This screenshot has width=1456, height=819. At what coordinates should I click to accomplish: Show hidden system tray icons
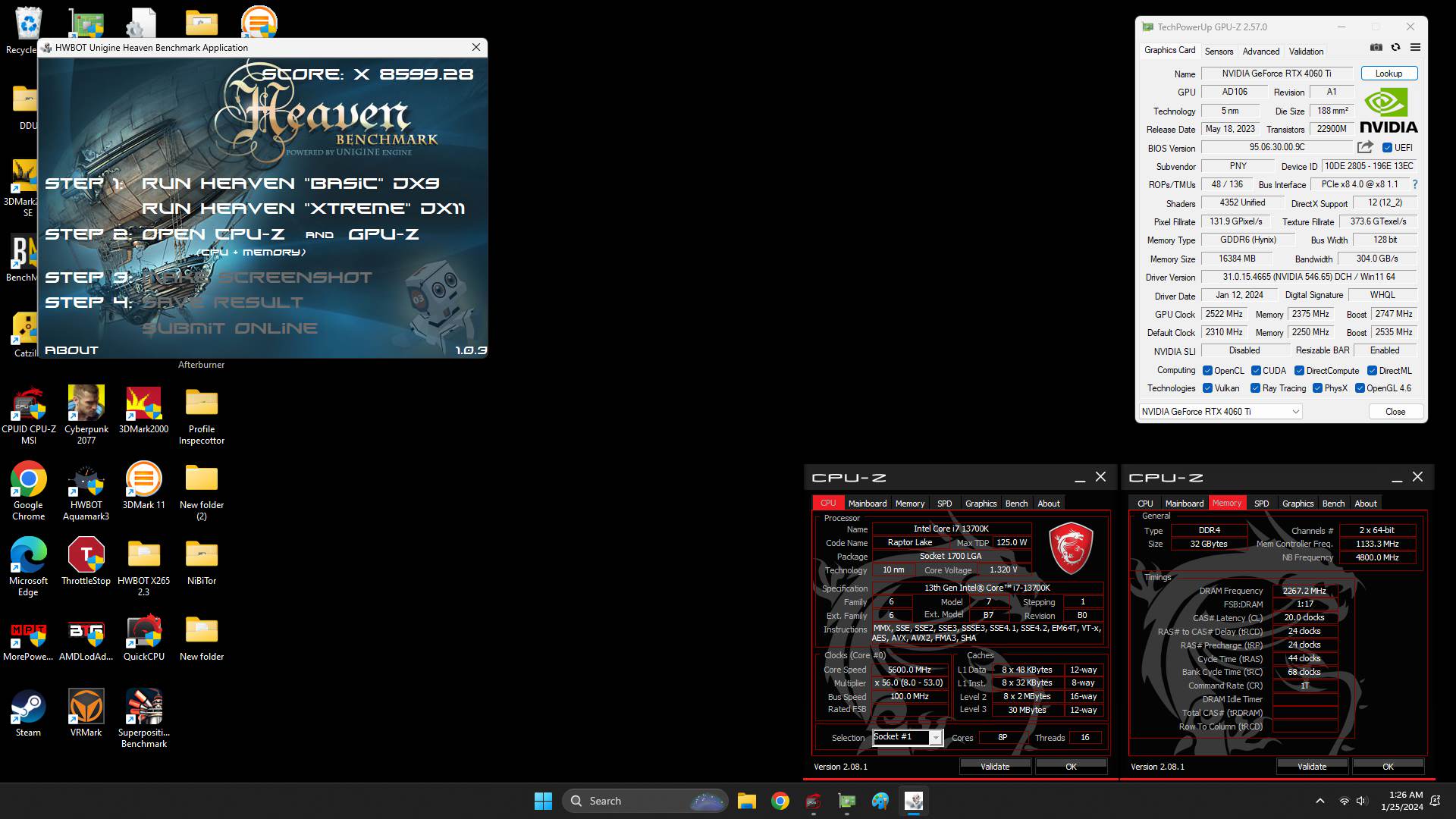click(1319, 801)
